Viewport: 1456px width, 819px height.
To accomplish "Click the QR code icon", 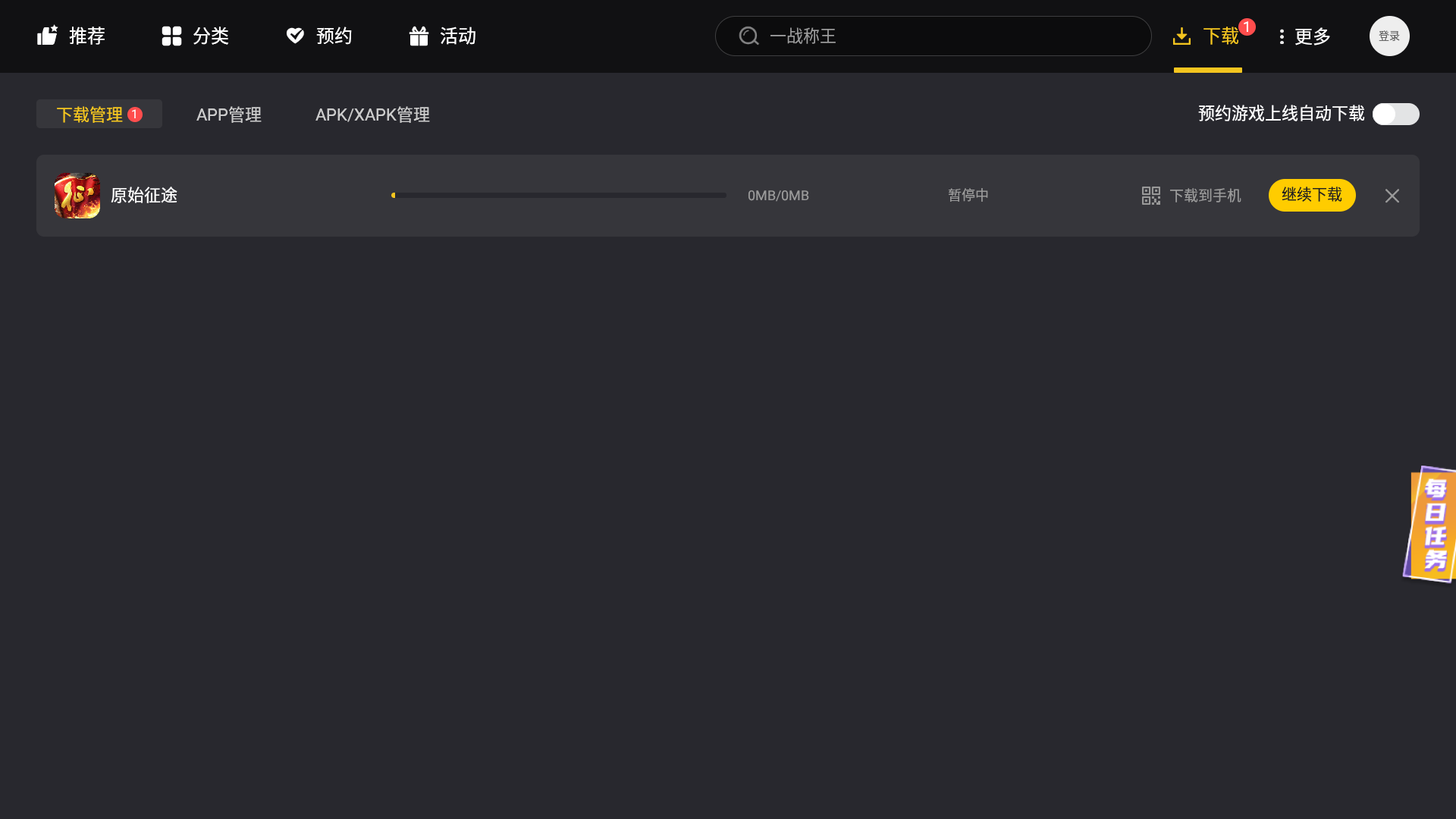I will pos(1150,196).
